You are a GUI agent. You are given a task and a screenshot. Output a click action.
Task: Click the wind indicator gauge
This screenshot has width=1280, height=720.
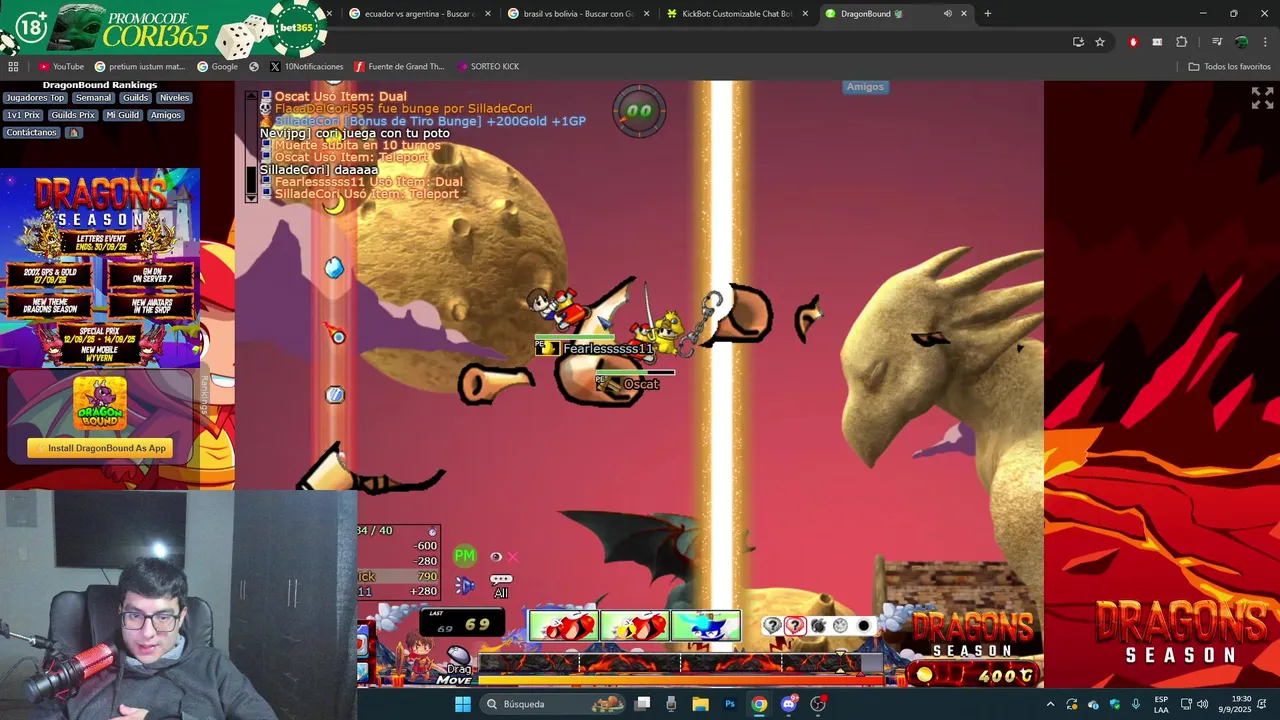tap(640, 110)
